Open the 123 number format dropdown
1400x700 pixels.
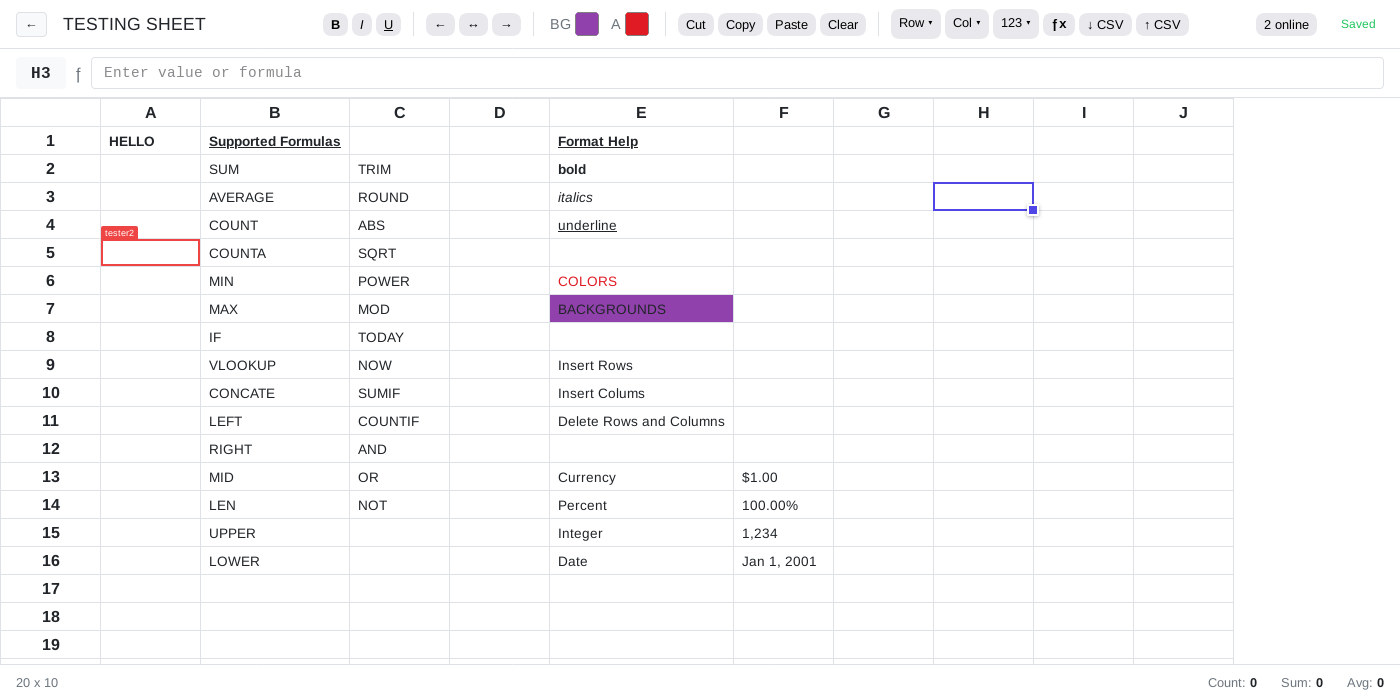1015,23
